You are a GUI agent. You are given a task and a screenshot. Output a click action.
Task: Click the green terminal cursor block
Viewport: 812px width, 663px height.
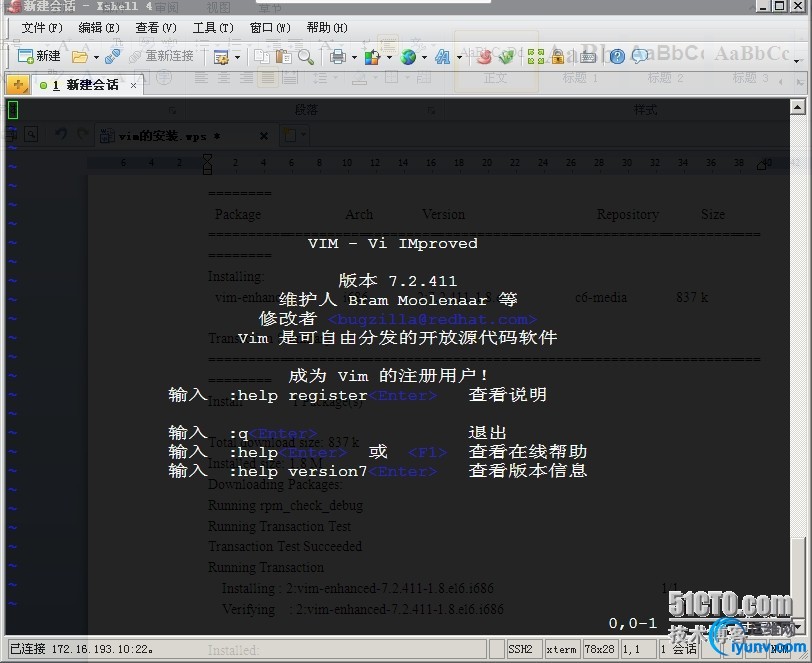click(13, 110)
